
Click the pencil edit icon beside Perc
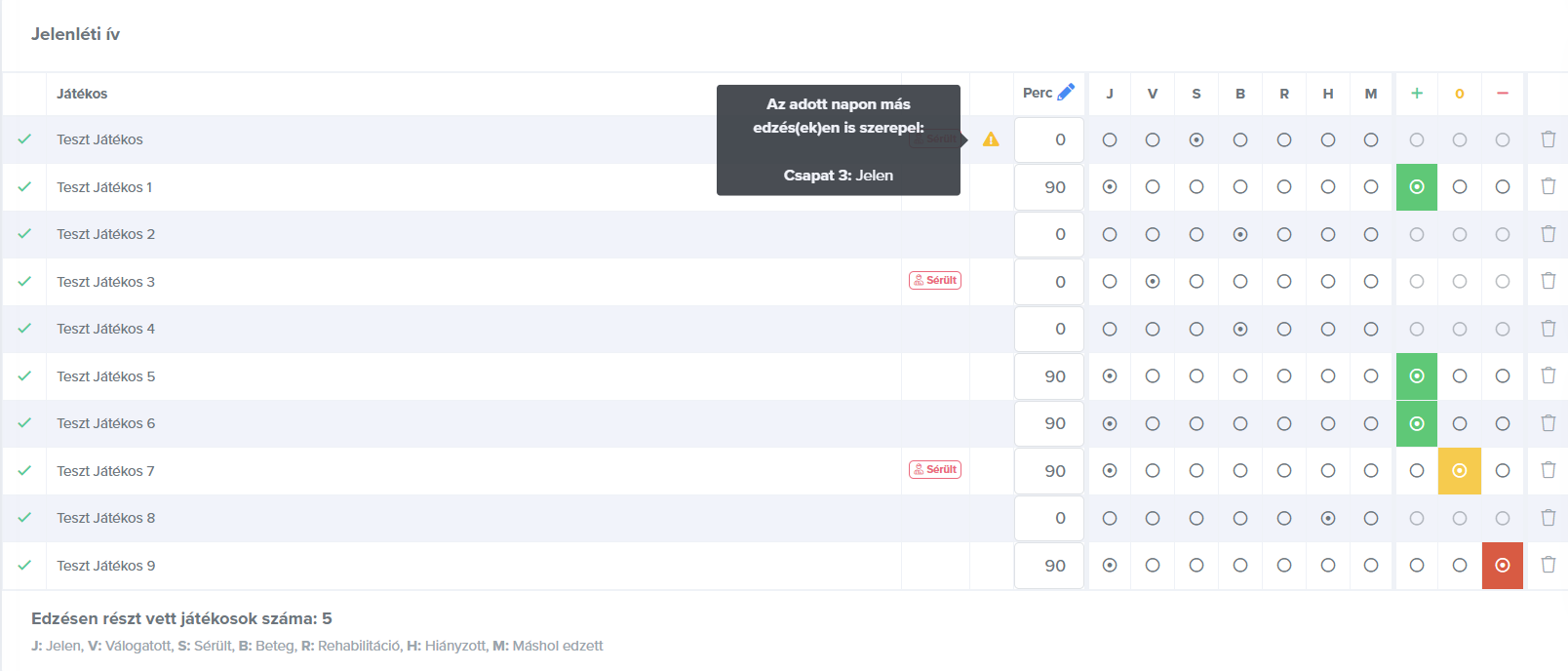coord(1066,92)
